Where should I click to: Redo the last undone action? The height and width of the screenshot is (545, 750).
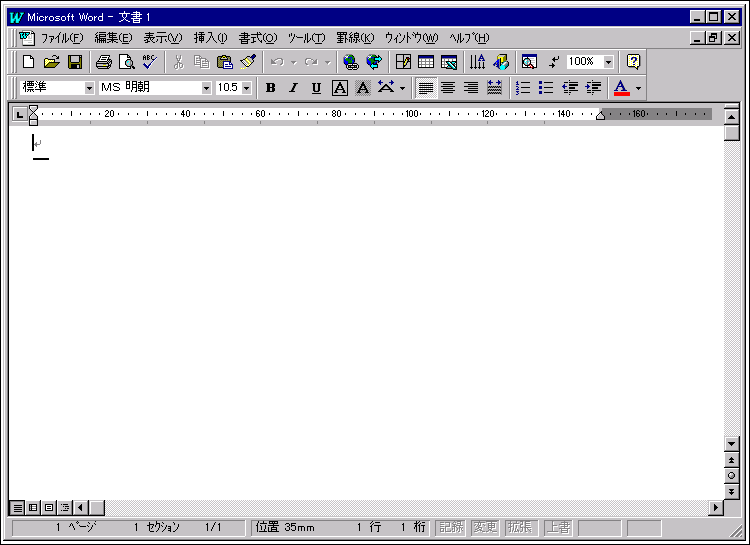pos(311,62)
